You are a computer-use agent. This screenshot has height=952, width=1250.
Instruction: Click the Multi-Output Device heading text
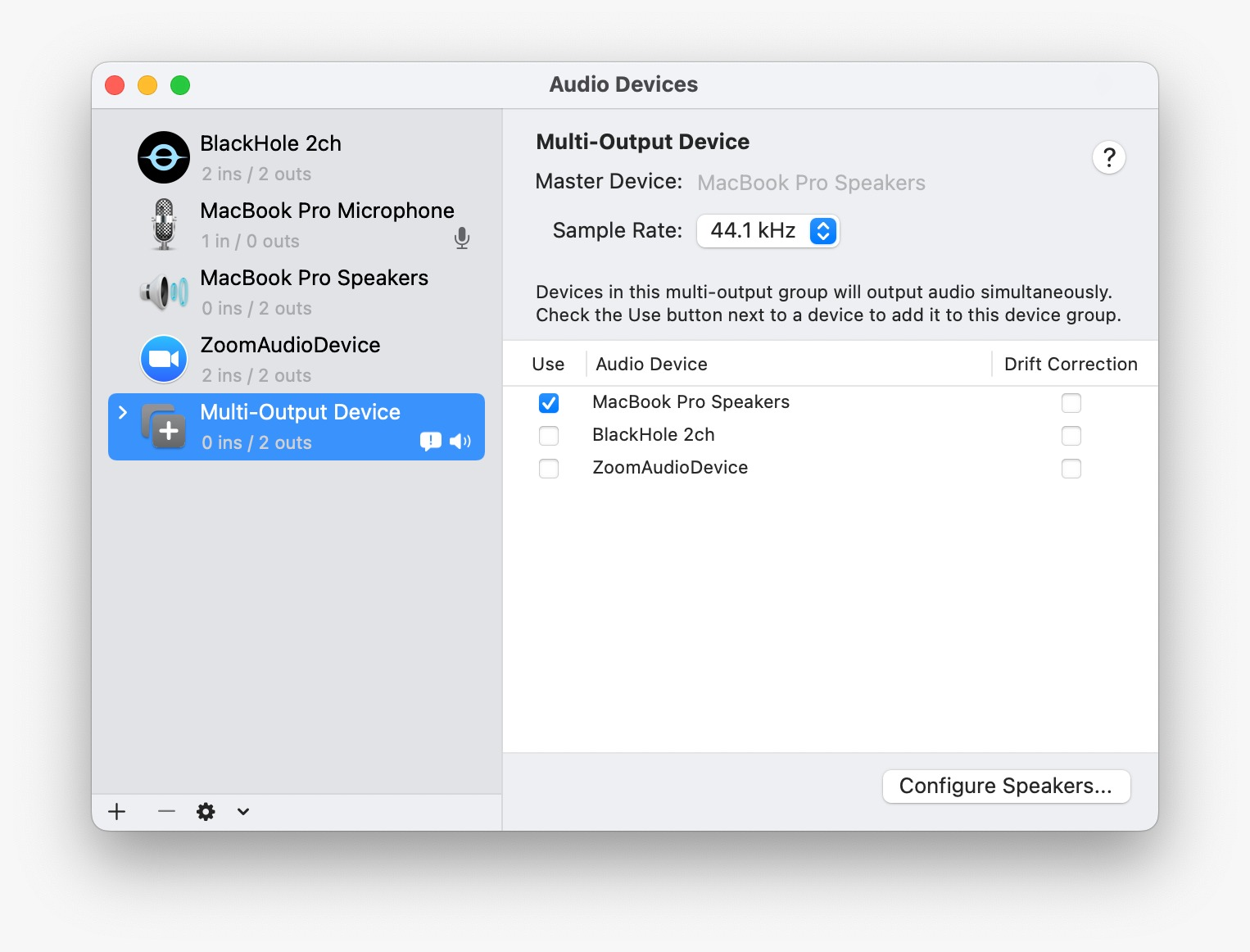pyautogui.click(x=642, y=142)
